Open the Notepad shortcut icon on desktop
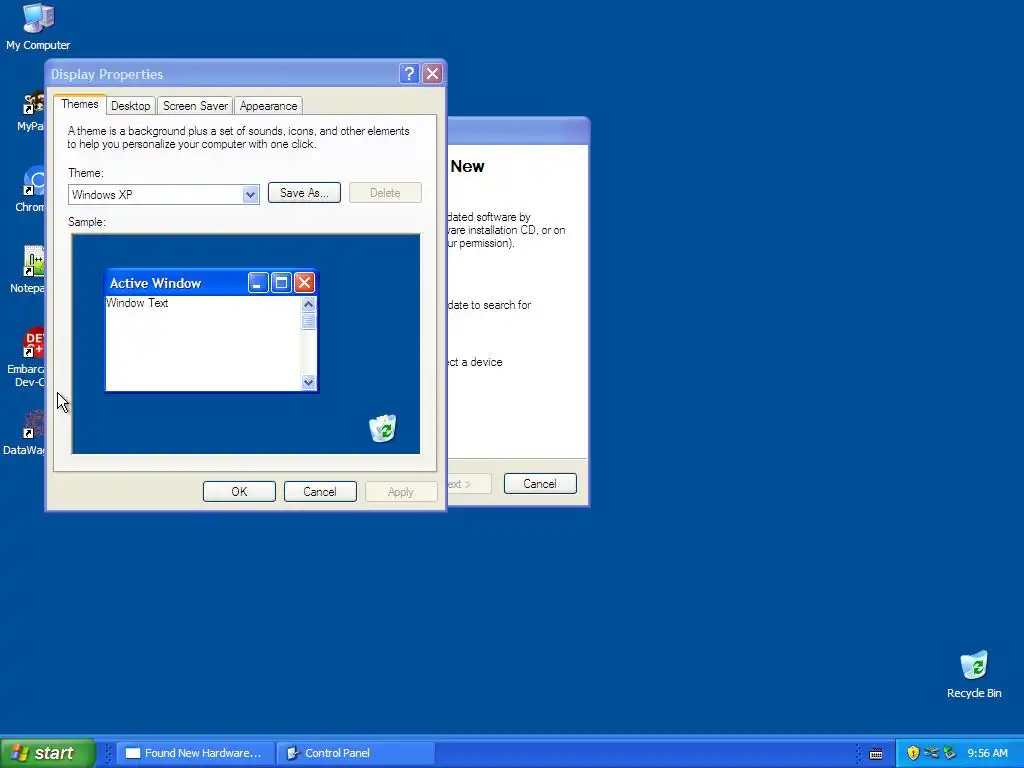 click(x=27, y=270)
